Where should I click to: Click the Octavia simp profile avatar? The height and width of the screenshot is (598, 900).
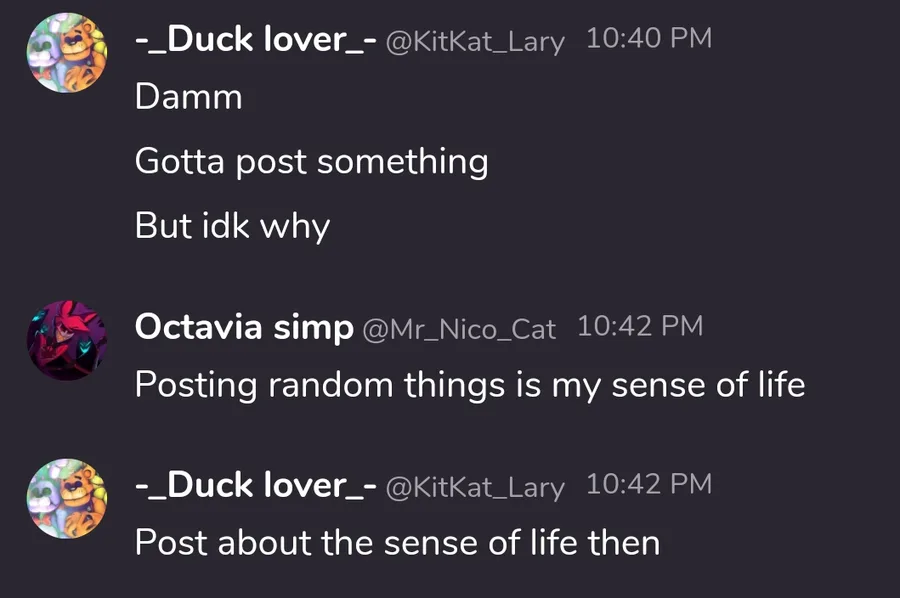coord(67,340)
